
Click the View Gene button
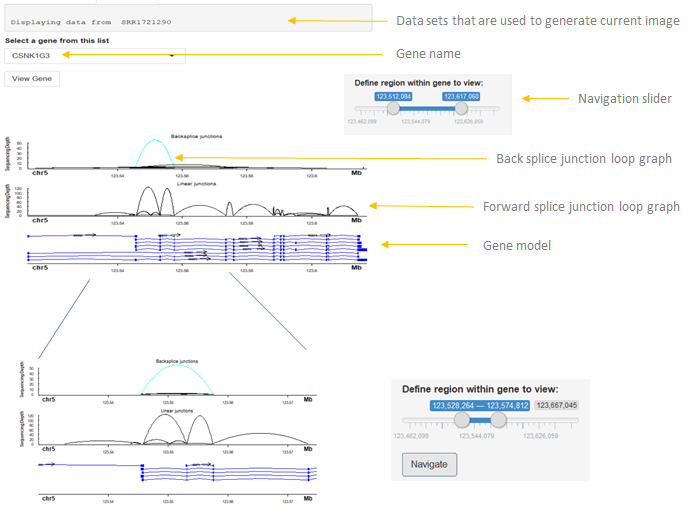(x=32, y=79)
